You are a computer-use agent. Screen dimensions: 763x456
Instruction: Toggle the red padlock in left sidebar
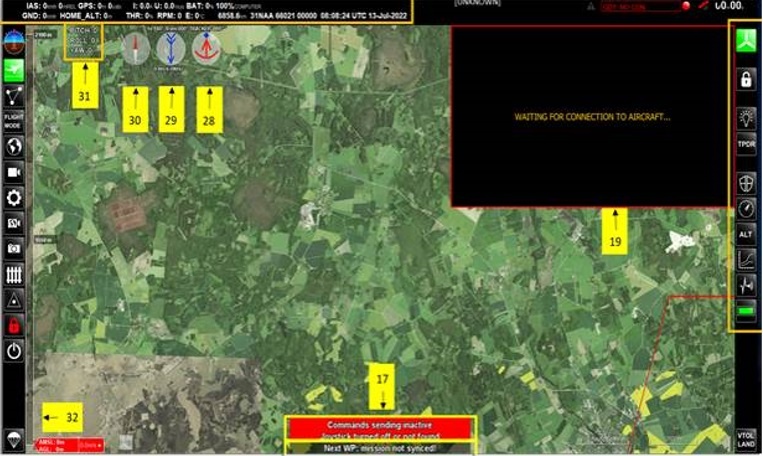[x=15, y=326]
